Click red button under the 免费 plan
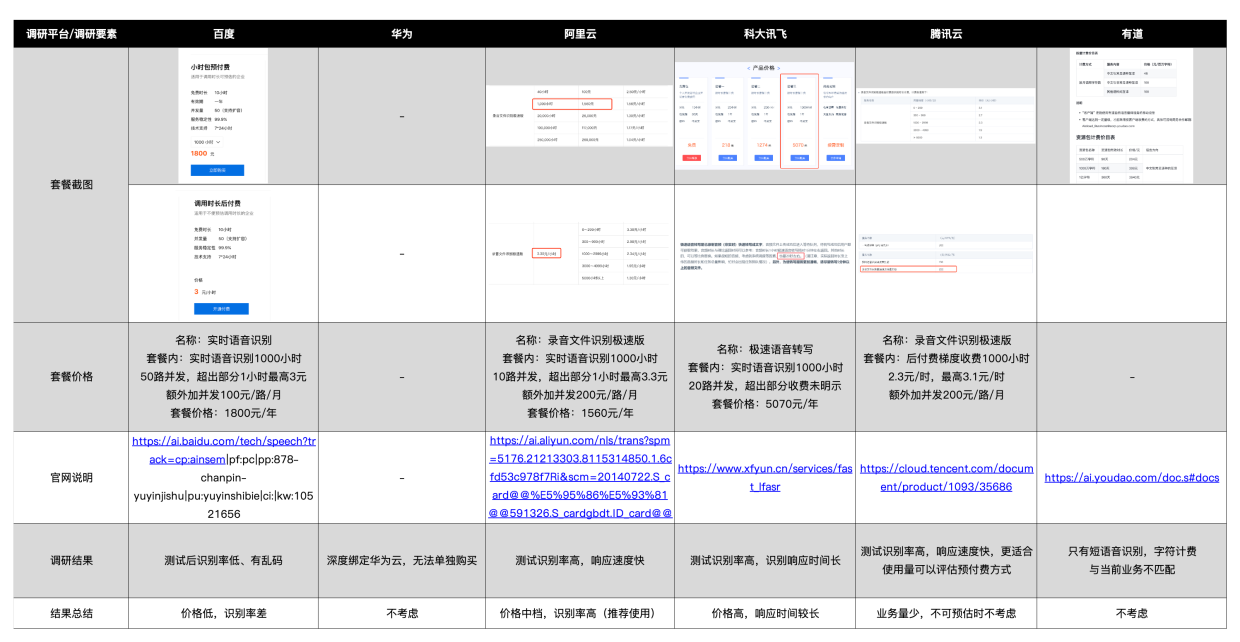This screenshot has width=1240, height=642. click(692, 158)
